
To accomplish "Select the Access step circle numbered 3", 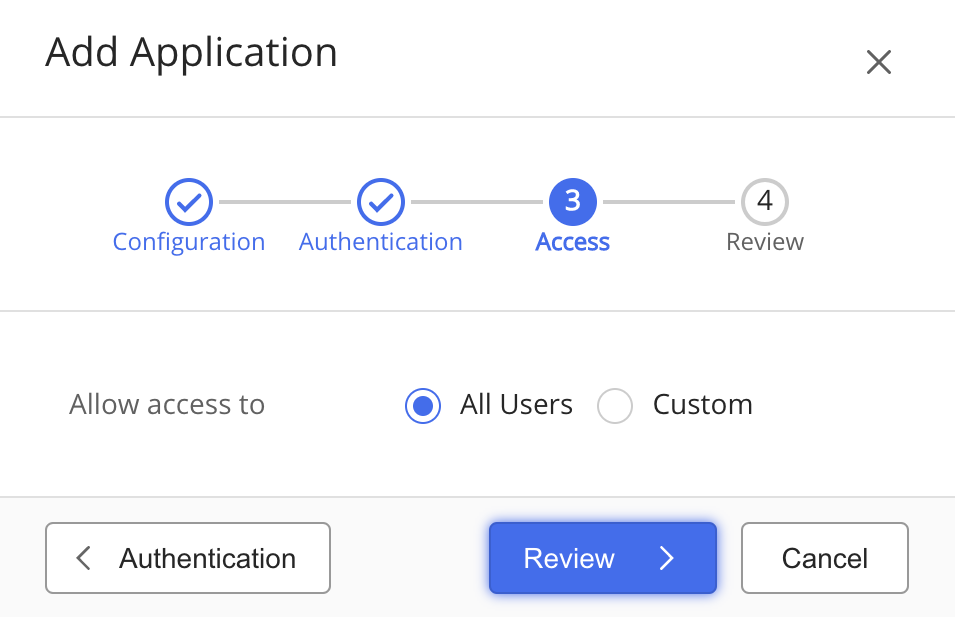I will [572, 202].
